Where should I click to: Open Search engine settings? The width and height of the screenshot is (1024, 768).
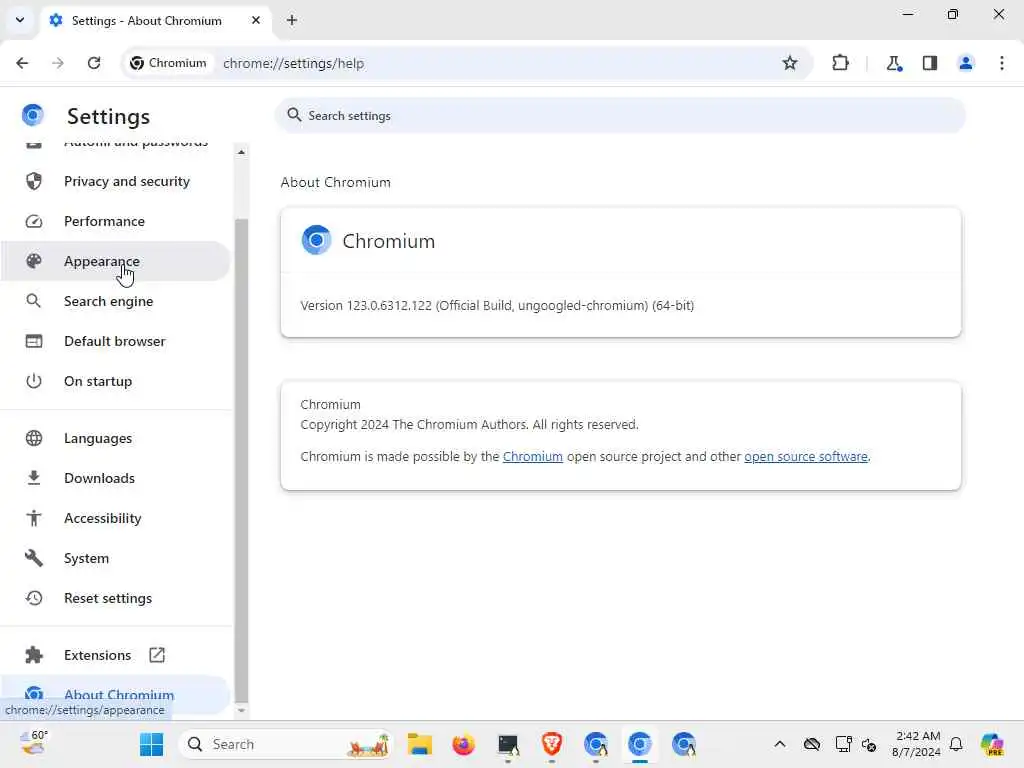click(x=115, y=301)
